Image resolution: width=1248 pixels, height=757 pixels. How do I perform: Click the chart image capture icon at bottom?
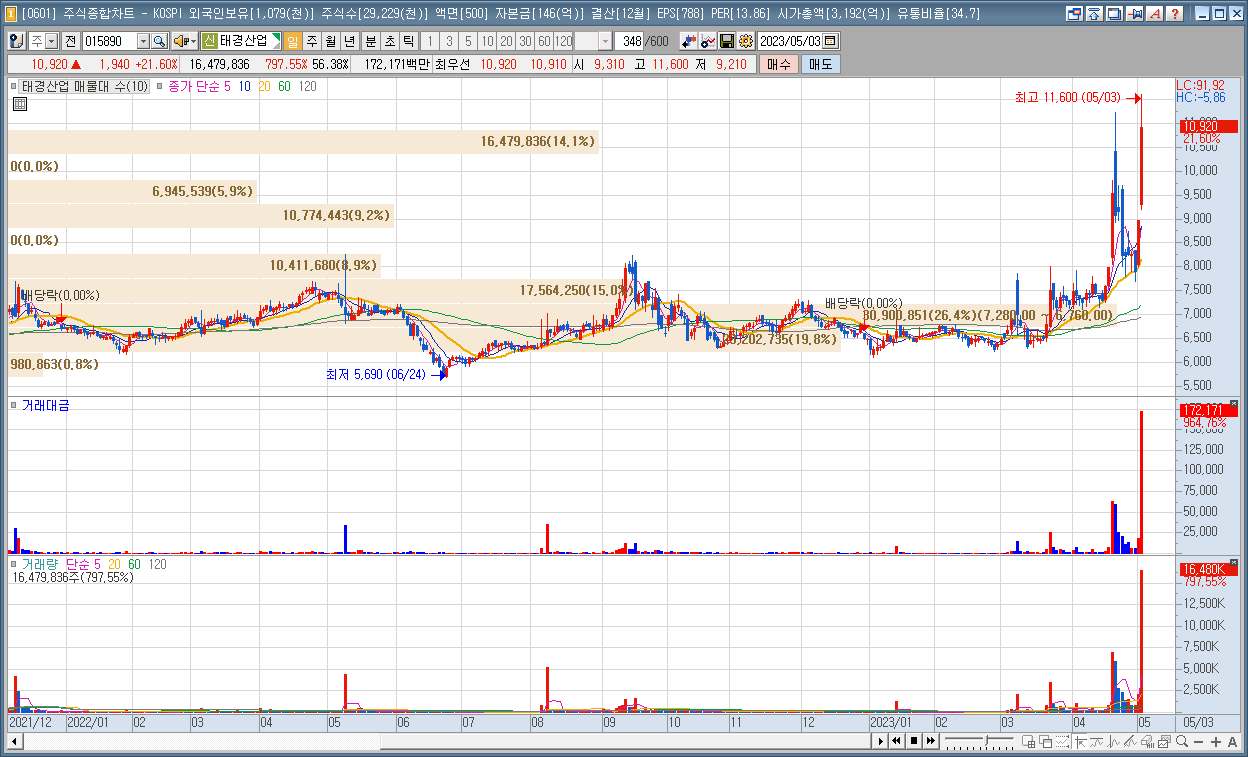click(1164, 741)
